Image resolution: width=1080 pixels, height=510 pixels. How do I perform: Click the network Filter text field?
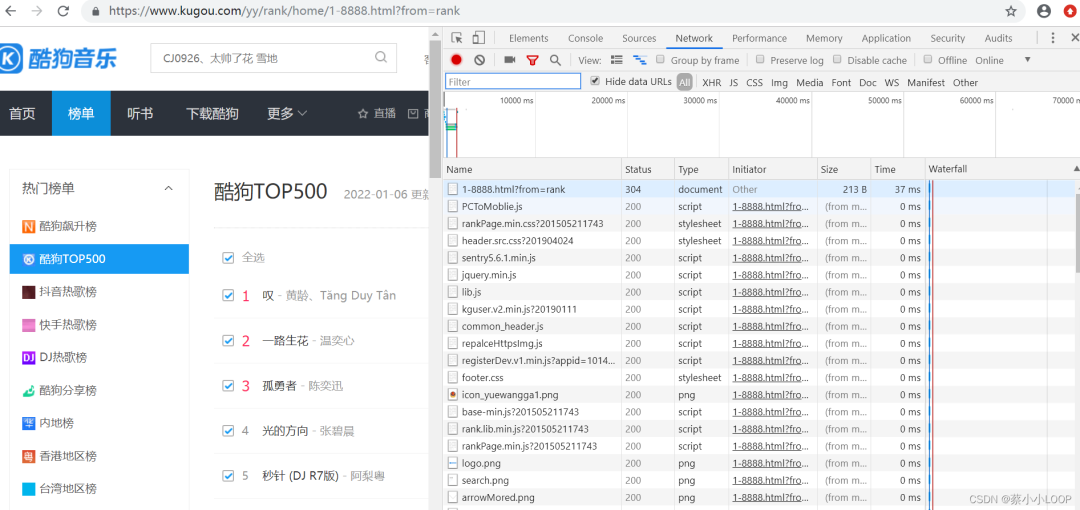tap(513, 82)
